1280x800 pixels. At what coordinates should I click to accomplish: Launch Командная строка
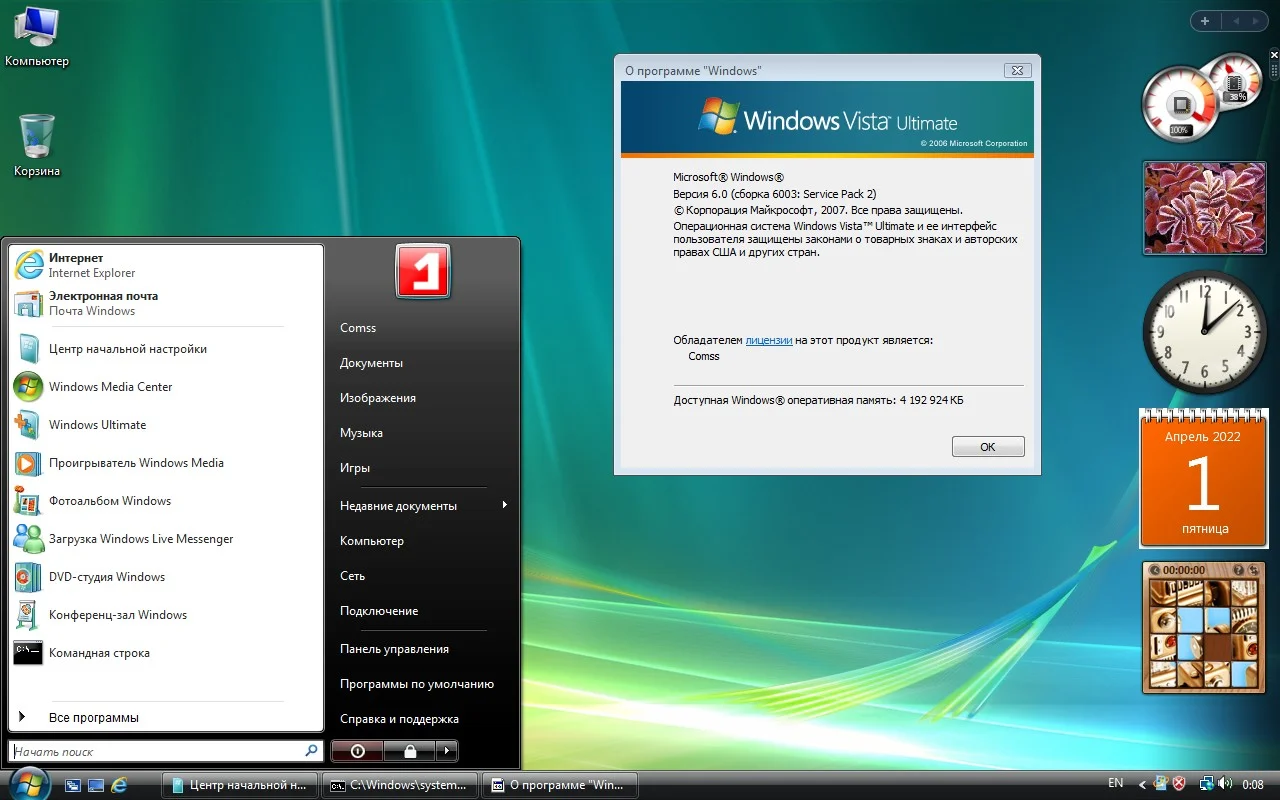point(166,653)
